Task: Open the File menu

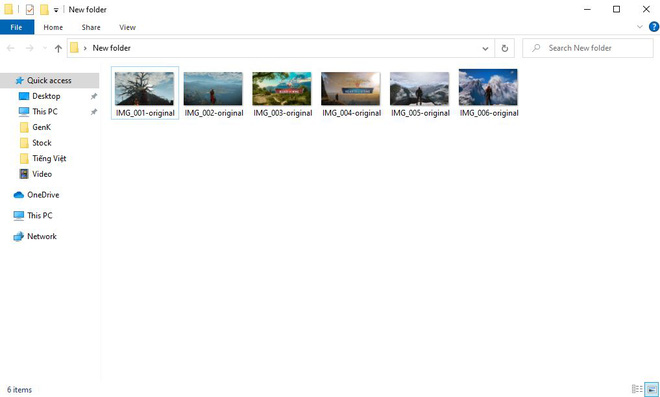Action: pos(16,27)
